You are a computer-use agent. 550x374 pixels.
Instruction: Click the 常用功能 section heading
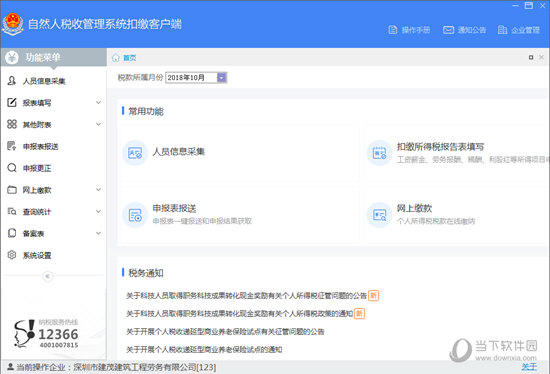146,112
